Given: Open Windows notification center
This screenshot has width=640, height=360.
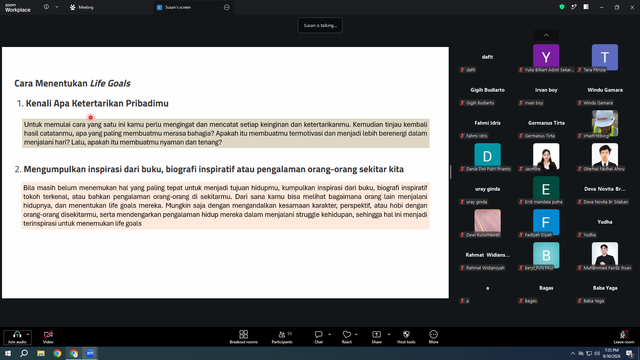Looking at the screenshot, I should click(x=629, y=353).
